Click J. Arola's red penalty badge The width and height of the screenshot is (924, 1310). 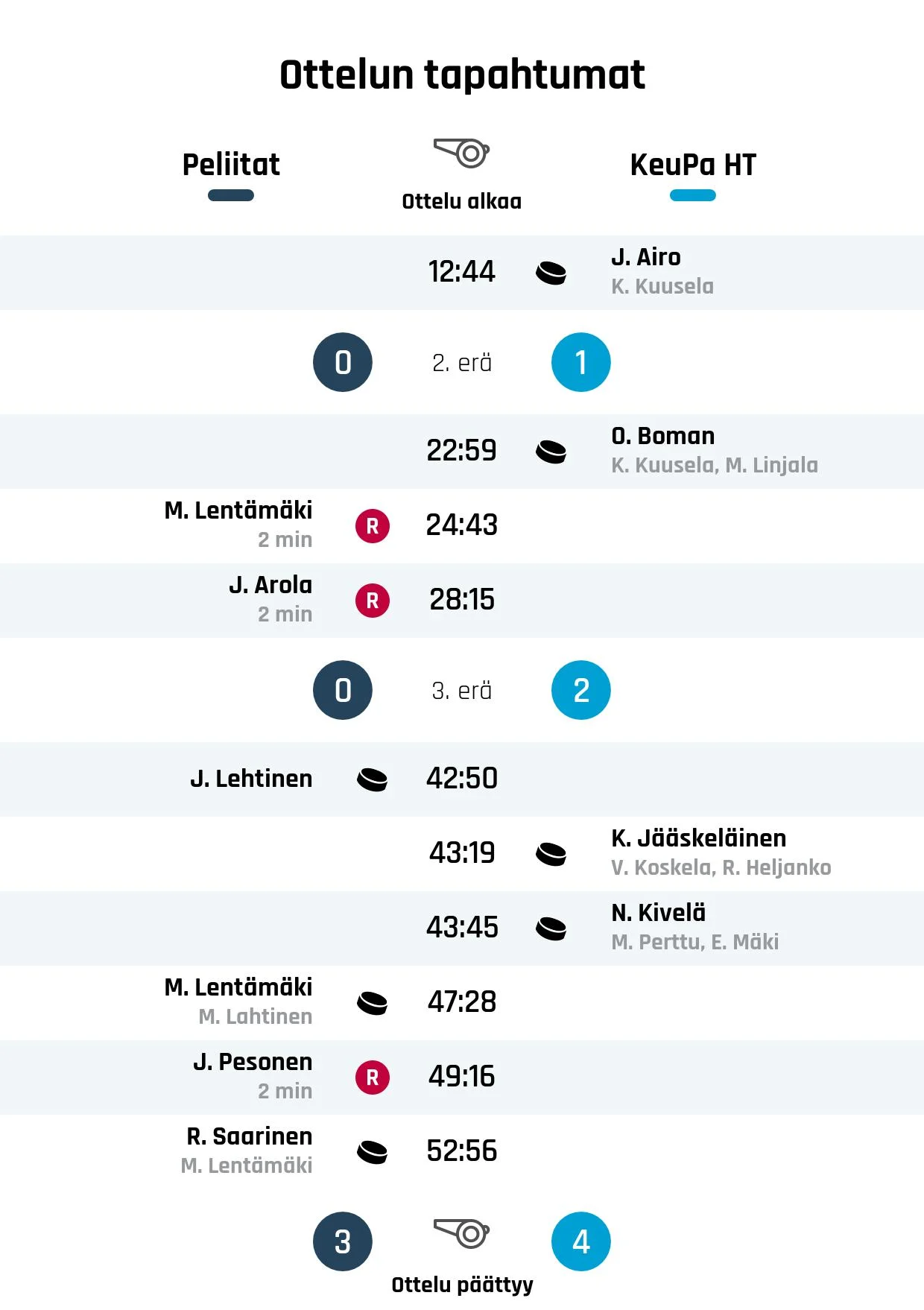pos(373,601)
